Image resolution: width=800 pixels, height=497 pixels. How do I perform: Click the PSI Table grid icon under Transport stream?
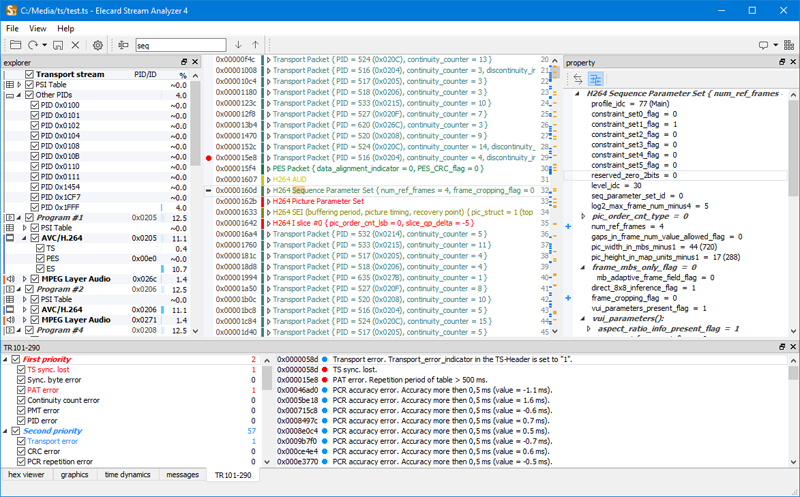(x=10, y=85)
